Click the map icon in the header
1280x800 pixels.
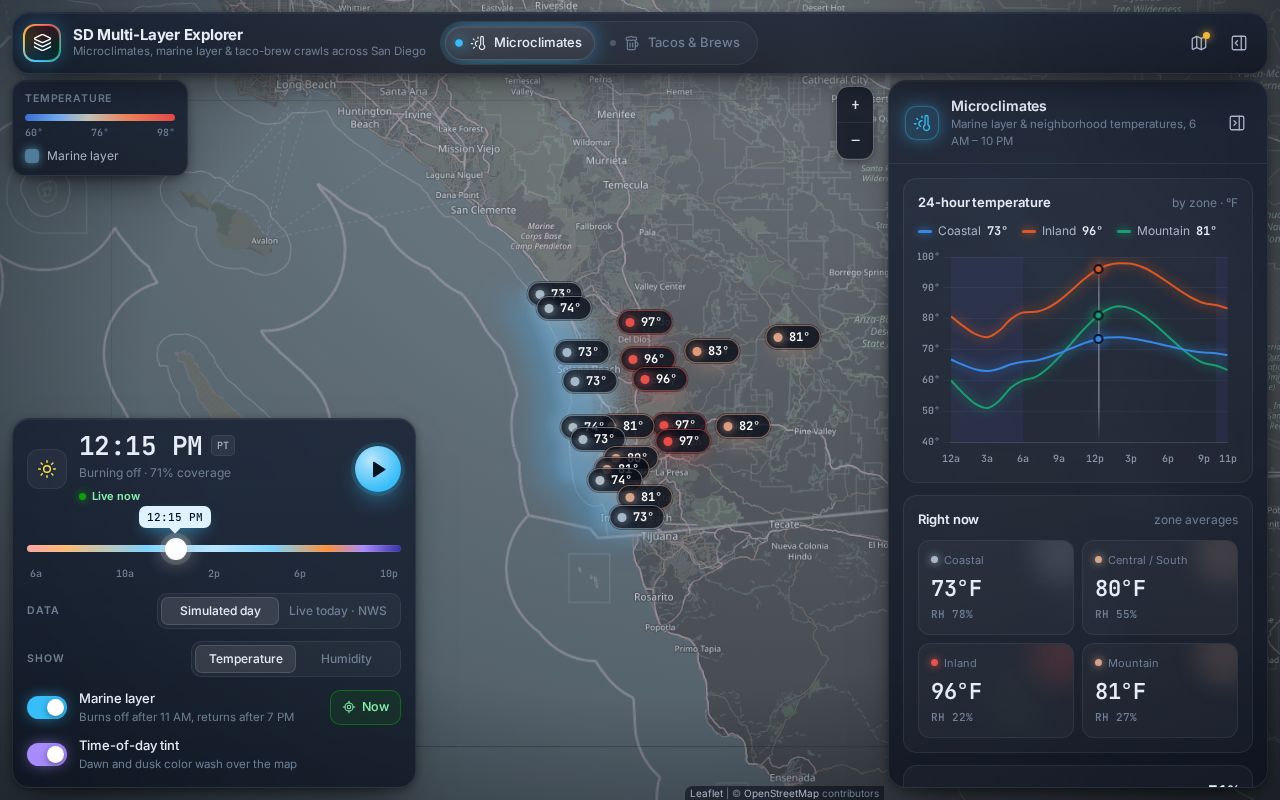click(x=1199, y=43)
